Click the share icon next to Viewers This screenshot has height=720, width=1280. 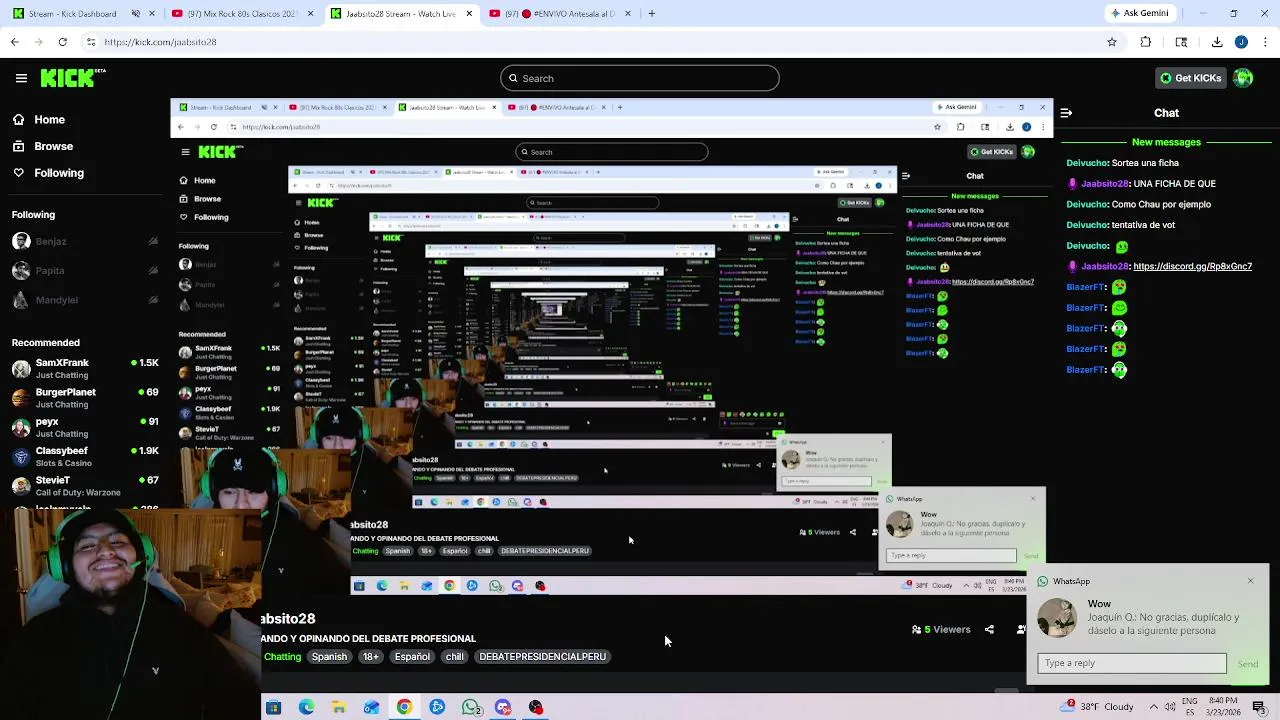[989, 630]
